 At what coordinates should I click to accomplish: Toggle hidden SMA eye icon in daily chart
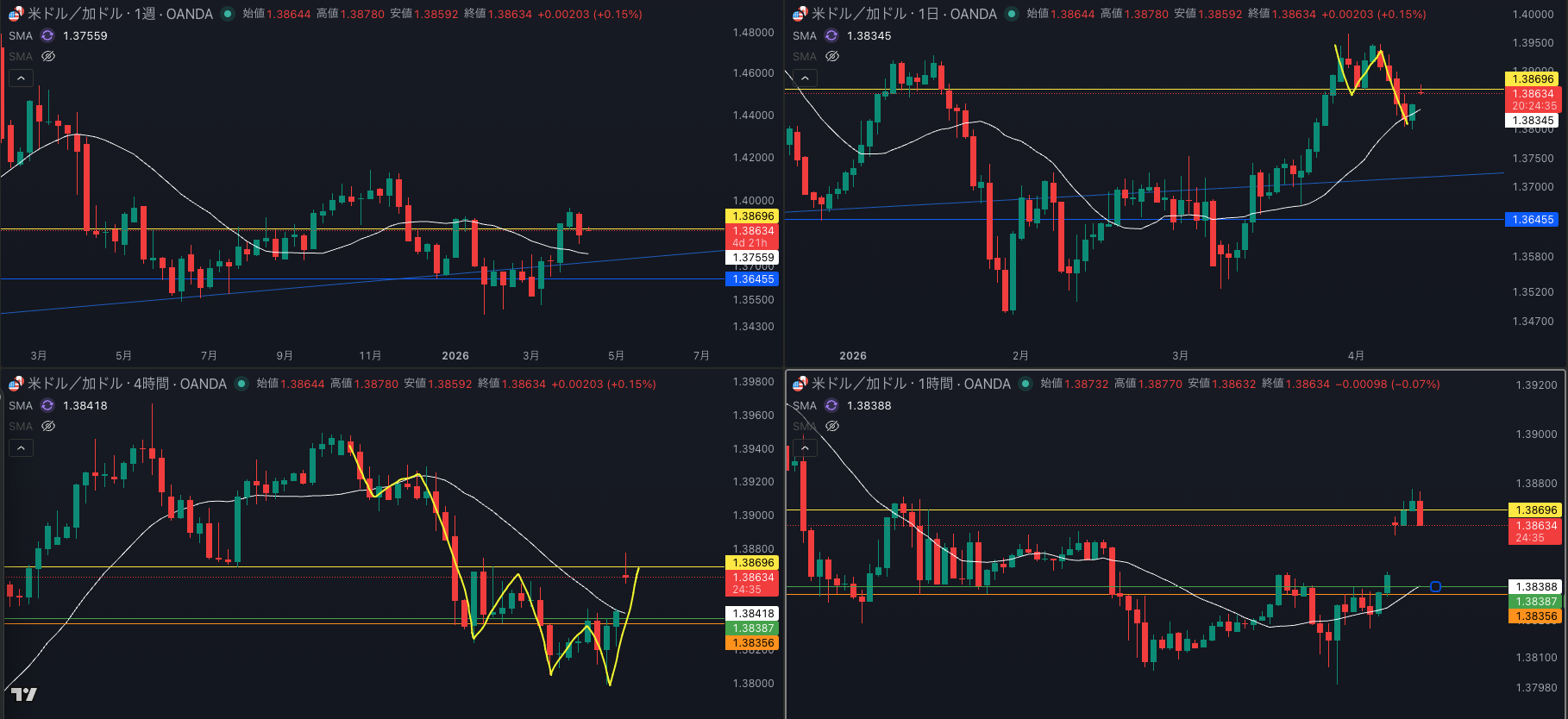(832, 56)
